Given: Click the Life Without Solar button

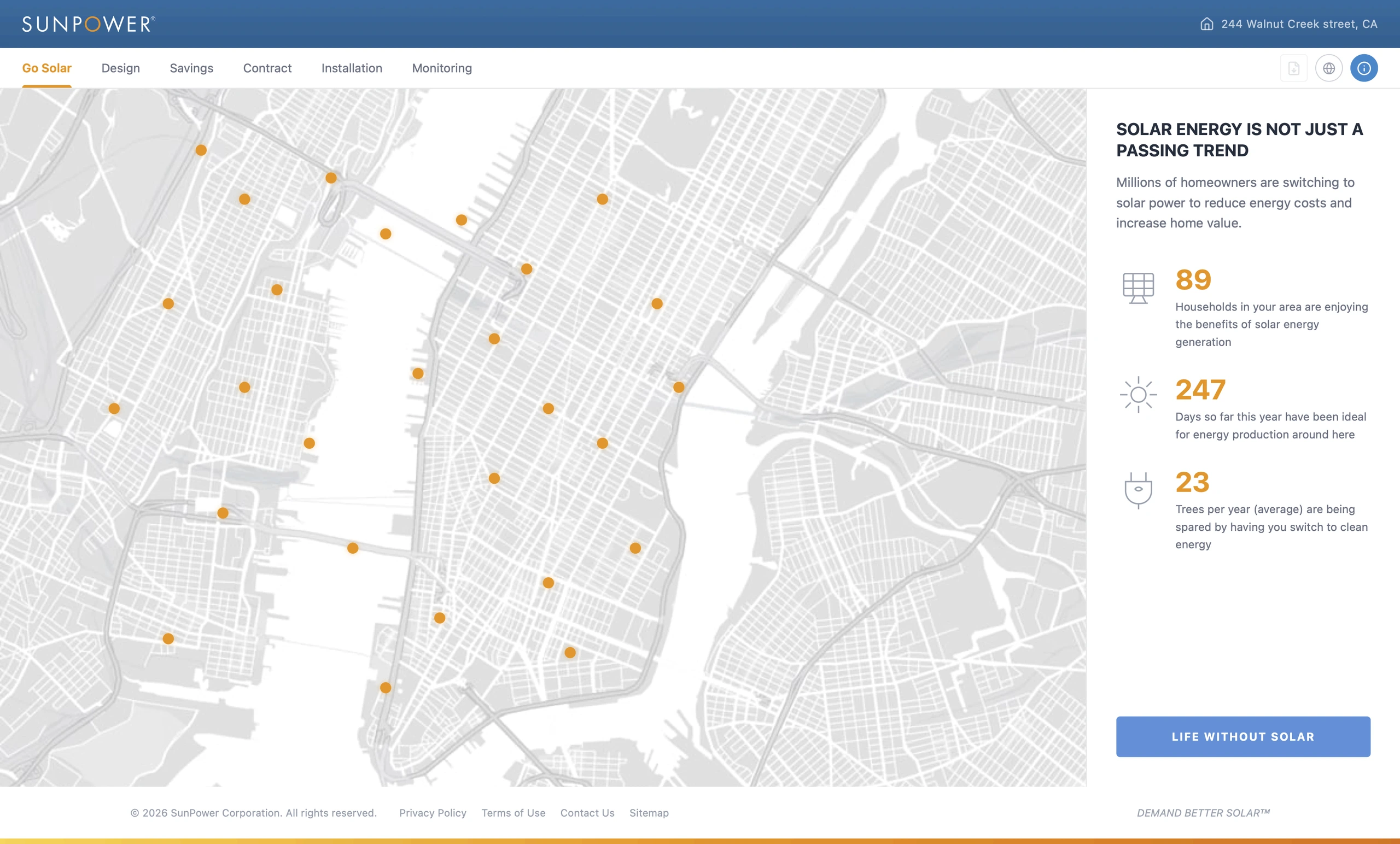Looking at the screenshot, I should click(x=1243, y=737).
